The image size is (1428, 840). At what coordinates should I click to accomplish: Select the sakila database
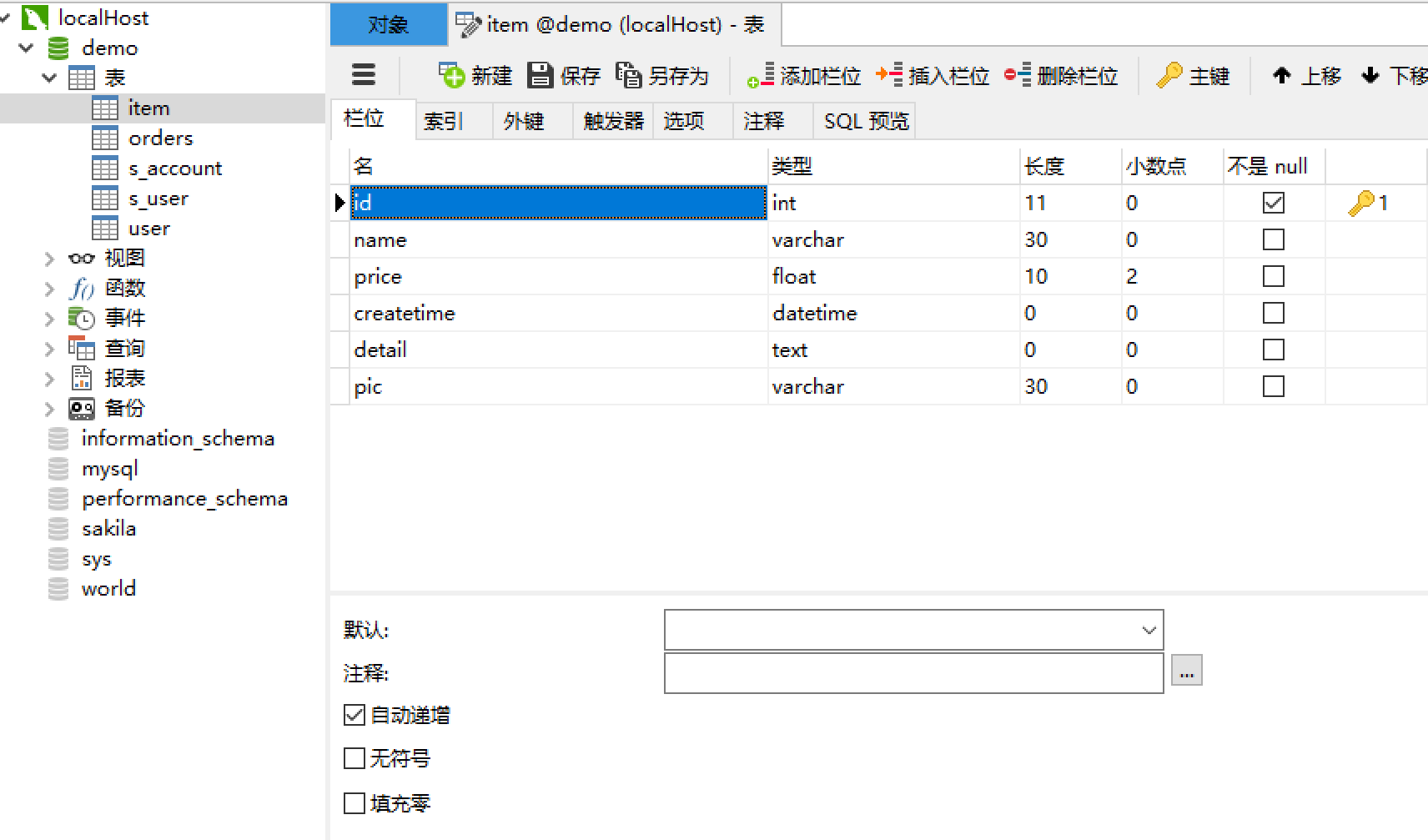tap(108, 528)
